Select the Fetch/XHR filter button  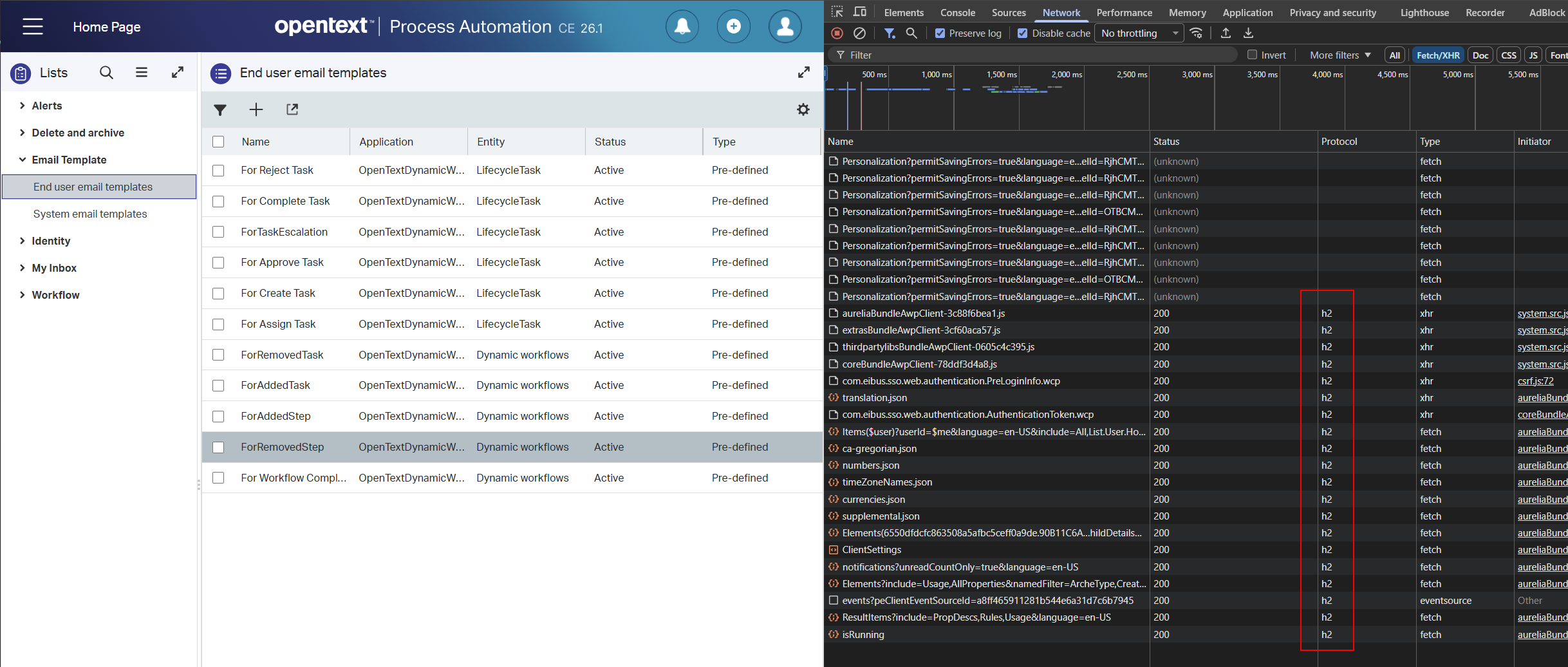(x=1438, y=55)
